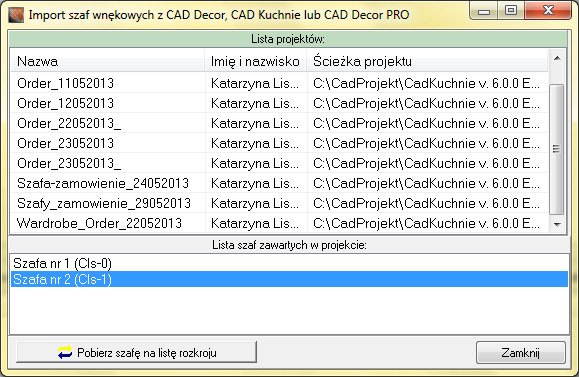Click Katarzyna Lis... in the Wardrobe_Order_22052013 row
The image size is (579, 377).
[255, 223]
